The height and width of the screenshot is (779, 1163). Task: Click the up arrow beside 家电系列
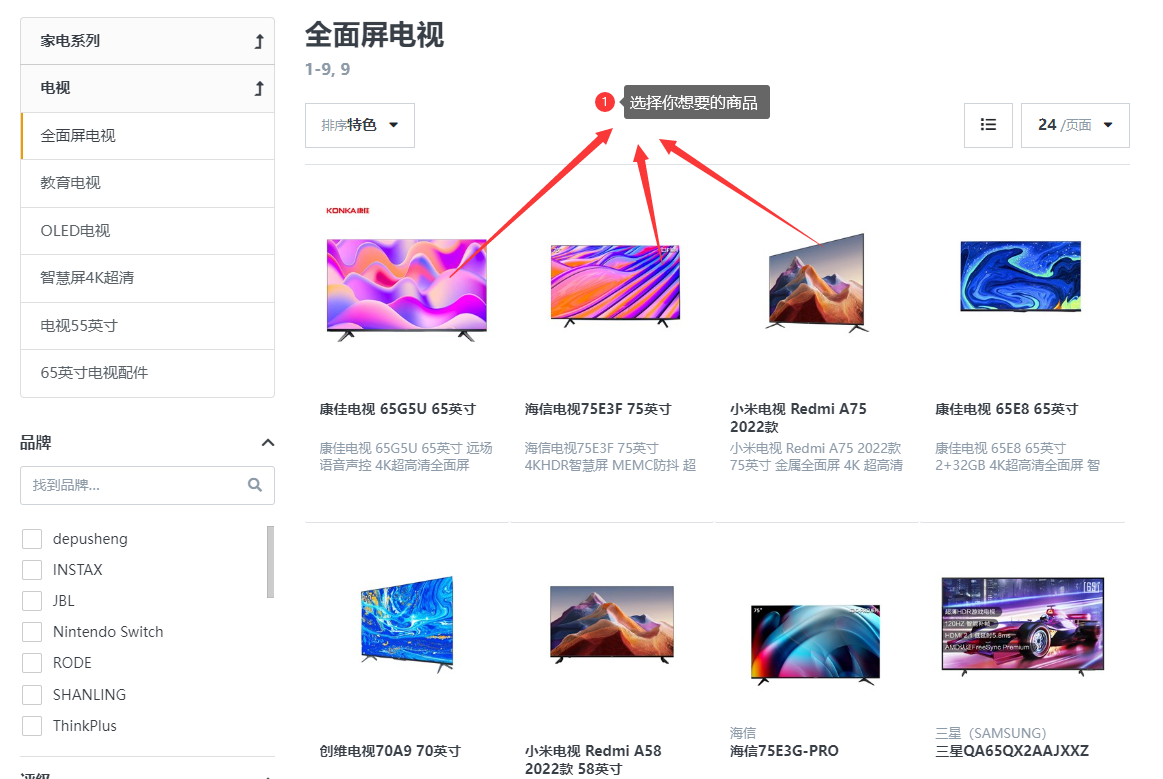(259, 42)
